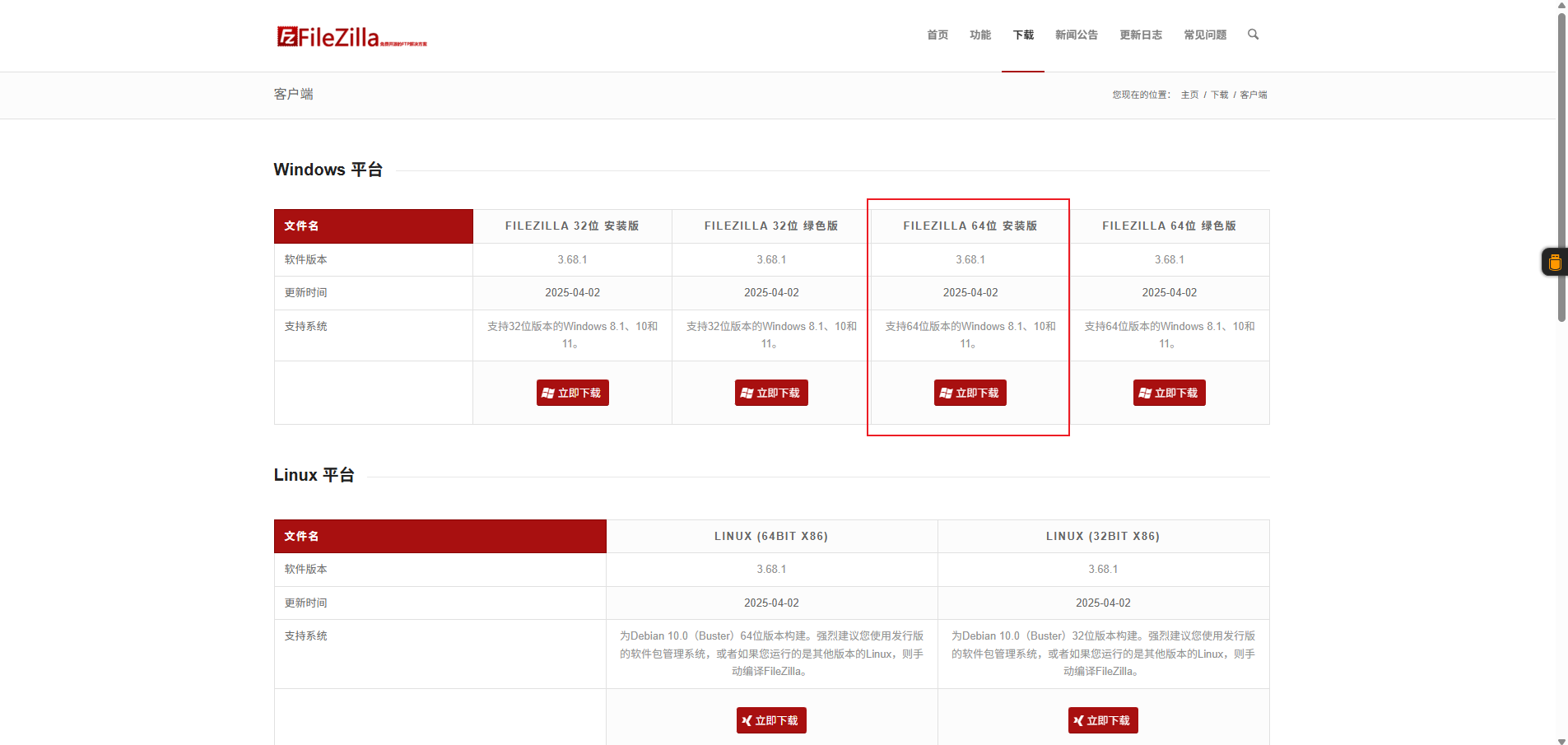Click Debian 32位 build description text
1568x745 pixels.
1103,654
